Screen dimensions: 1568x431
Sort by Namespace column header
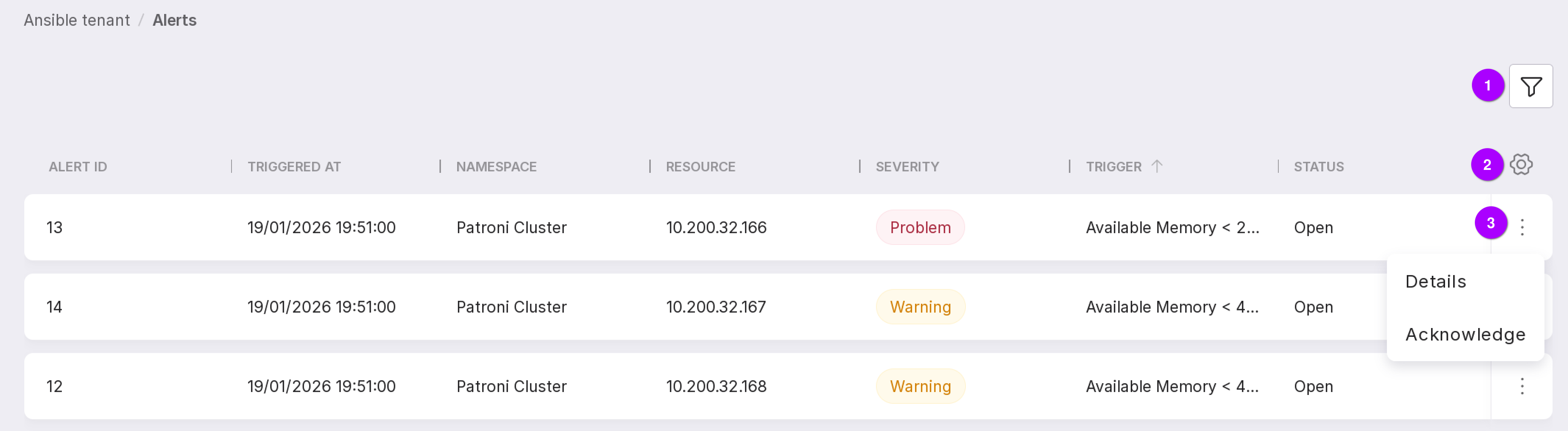point(496,167)
